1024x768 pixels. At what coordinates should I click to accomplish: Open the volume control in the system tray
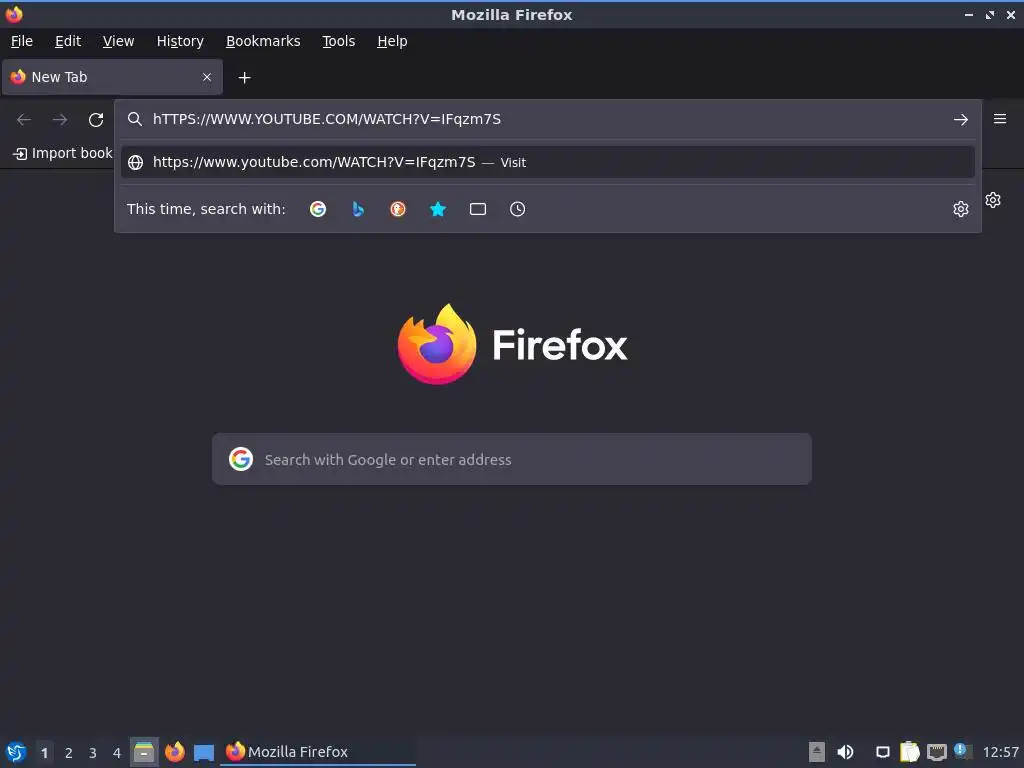pos(845,752)
